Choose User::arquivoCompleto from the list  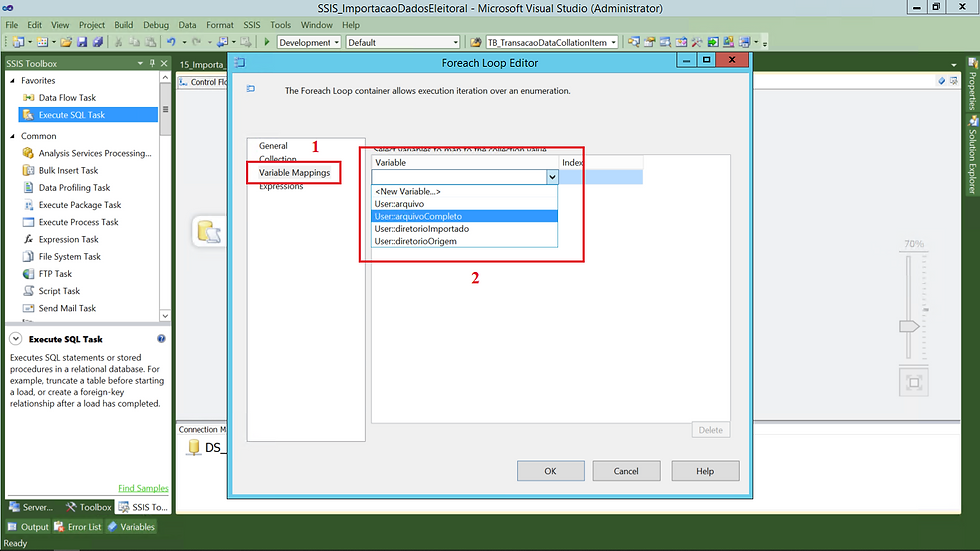464,216
